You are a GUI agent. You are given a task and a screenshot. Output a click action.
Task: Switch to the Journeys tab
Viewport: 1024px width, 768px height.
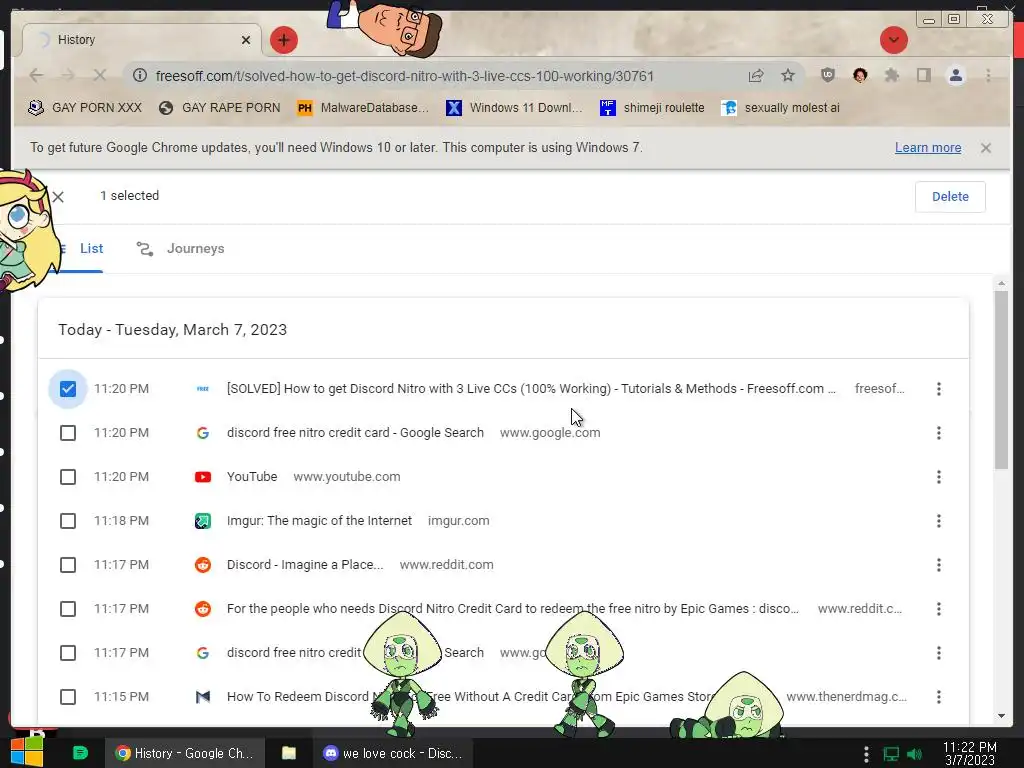click(180, 249)
